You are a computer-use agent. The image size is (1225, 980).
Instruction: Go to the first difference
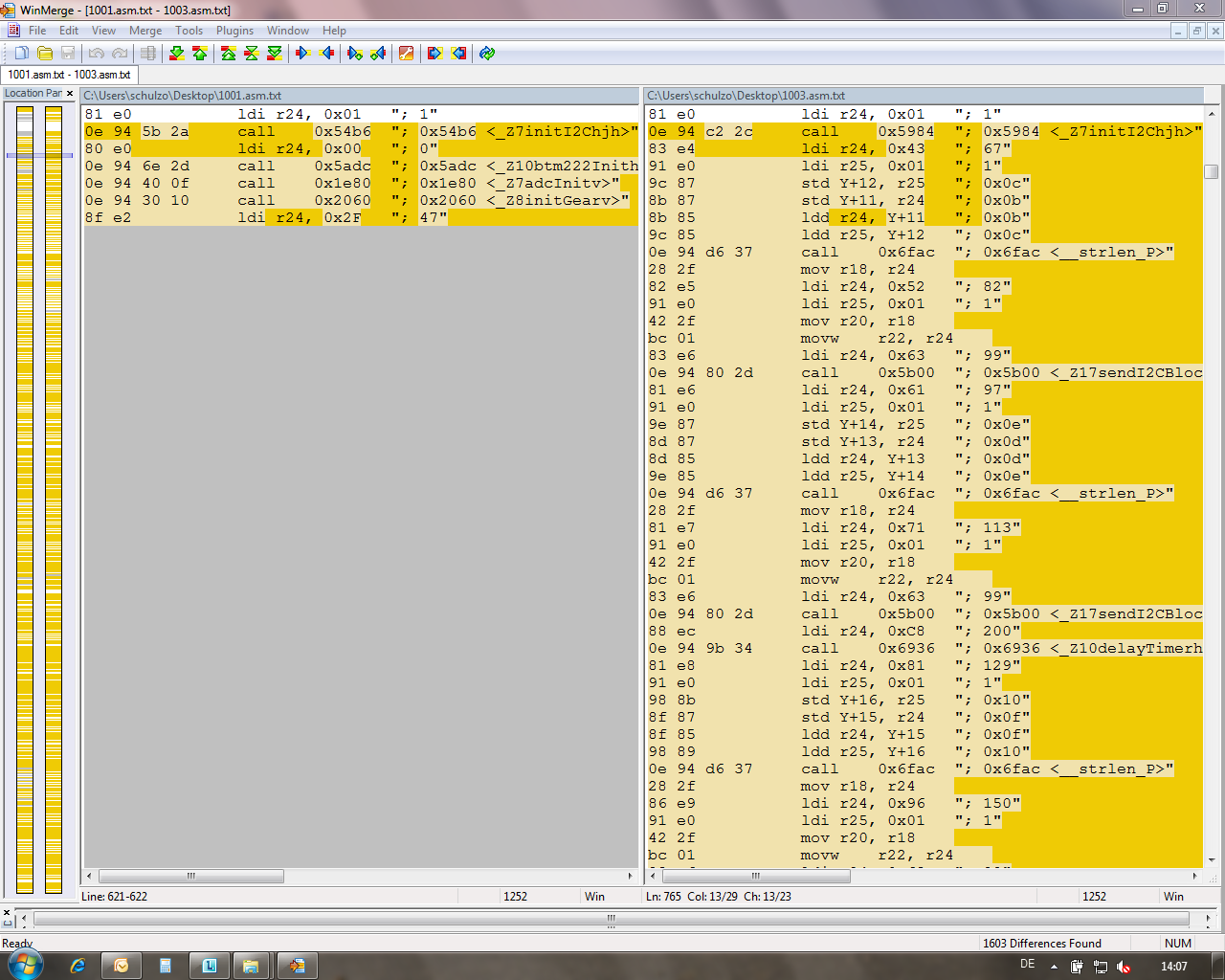[229, 54]
